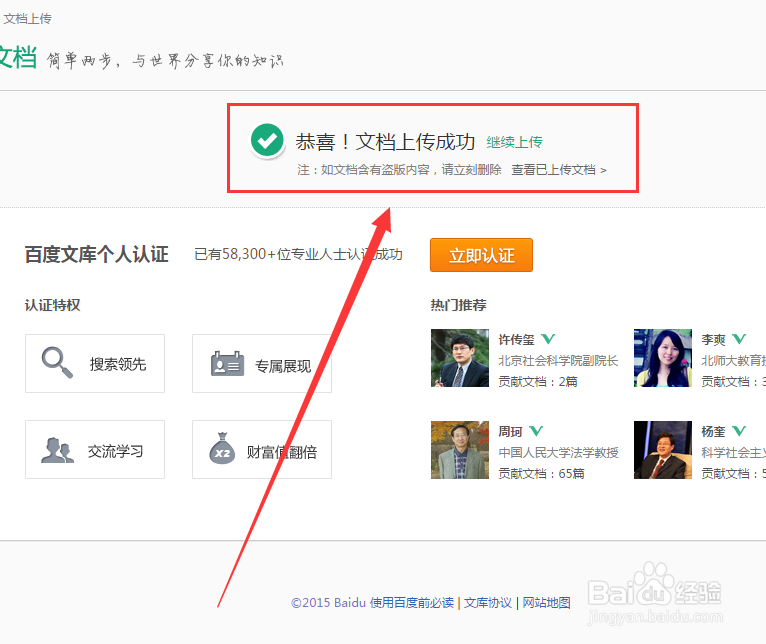This screenshot has width=766, height=644.
Task: Click the V badge next to 李爽
Action: (739, 339)
